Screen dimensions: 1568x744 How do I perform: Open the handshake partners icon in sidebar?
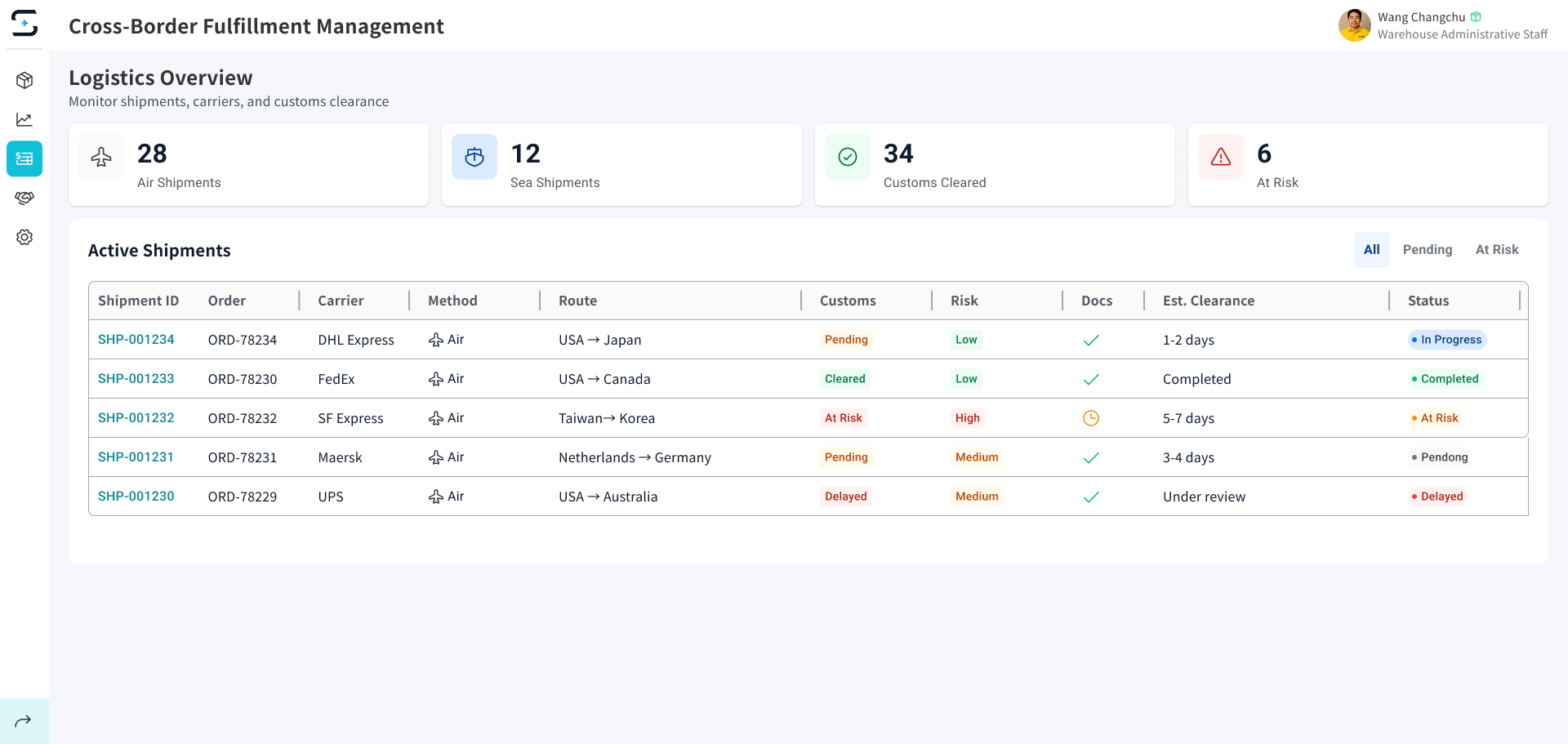(x=24, y=198)
